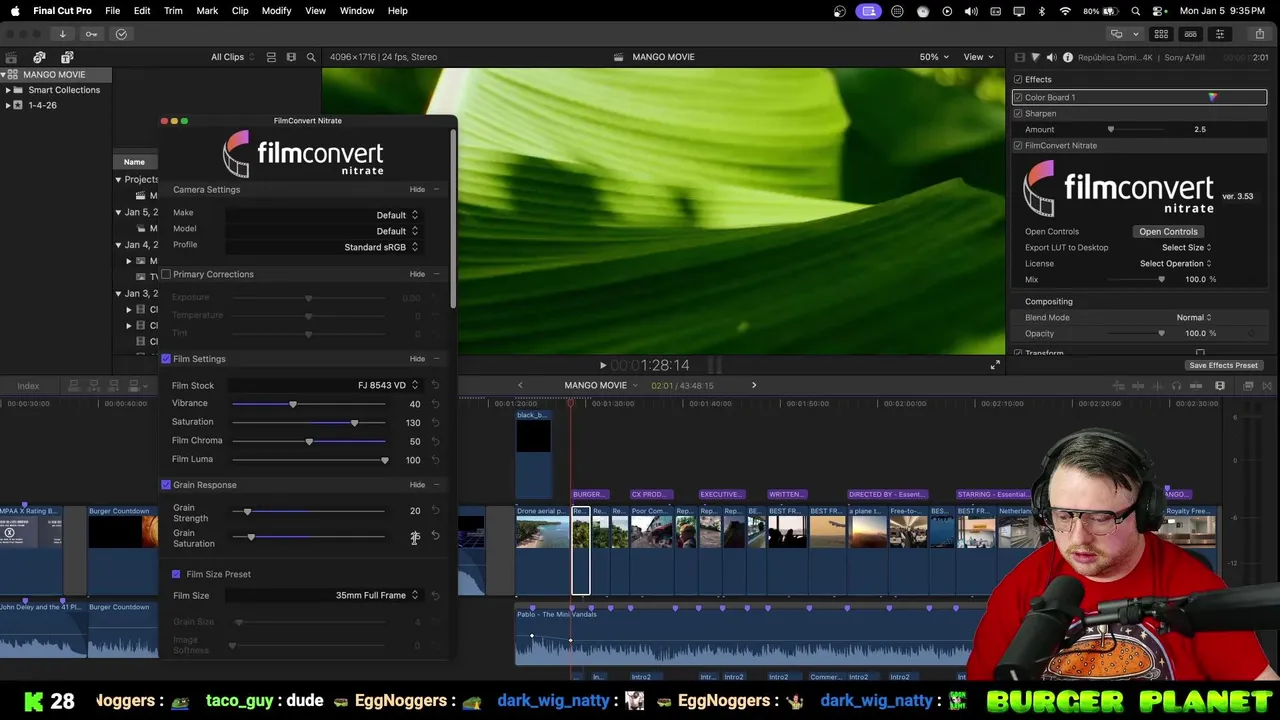
Task: Reset the Vibrance value in FilmConvert
Action: 435,404
